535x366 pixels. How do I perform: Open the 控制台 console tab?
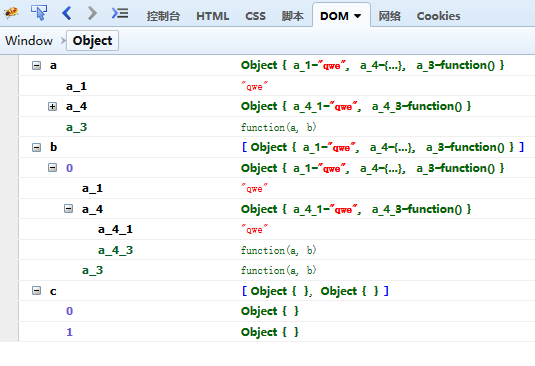[163, 16]
